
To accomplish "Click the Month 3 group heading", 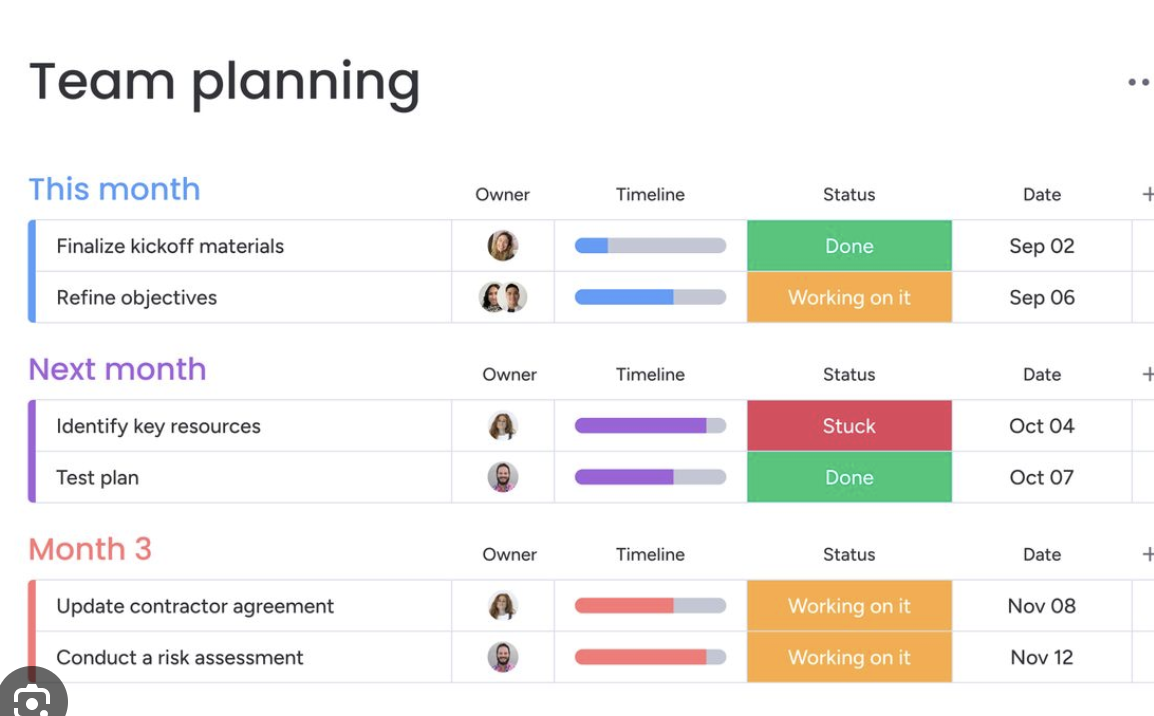I will click(x=90, y=549).
